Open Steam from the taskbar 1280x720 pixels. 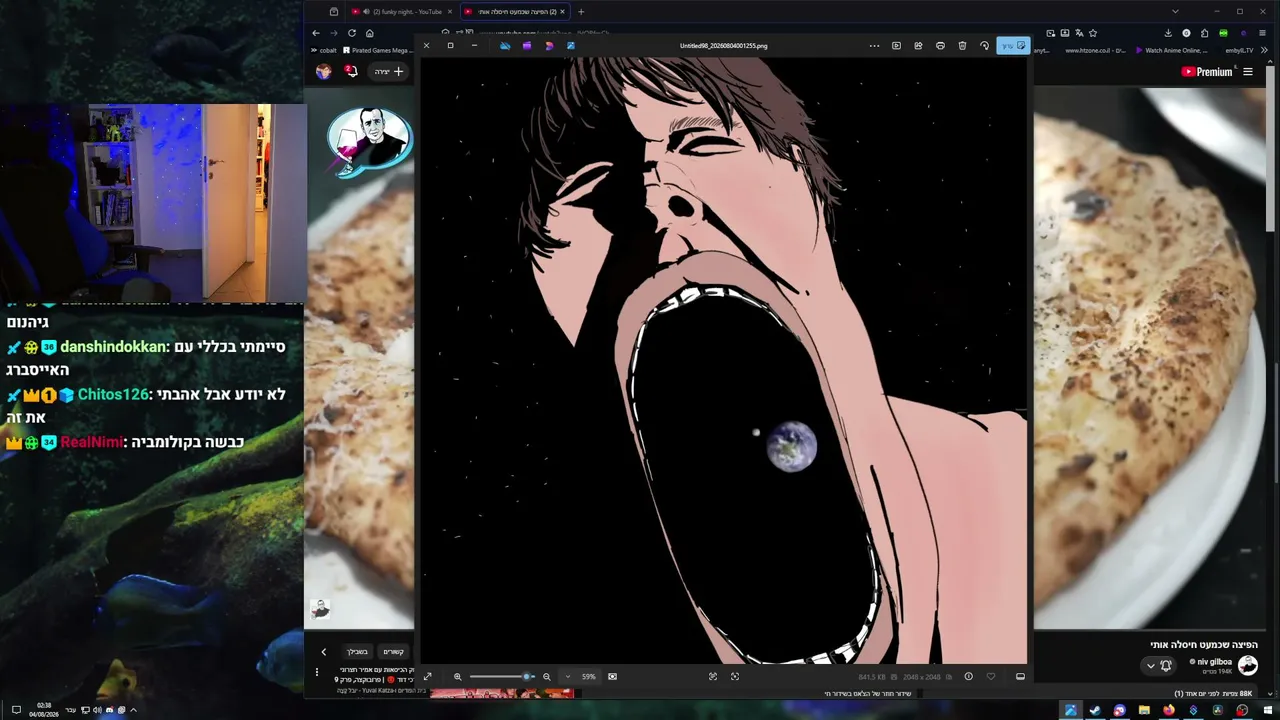click(x=1095, y=711)
